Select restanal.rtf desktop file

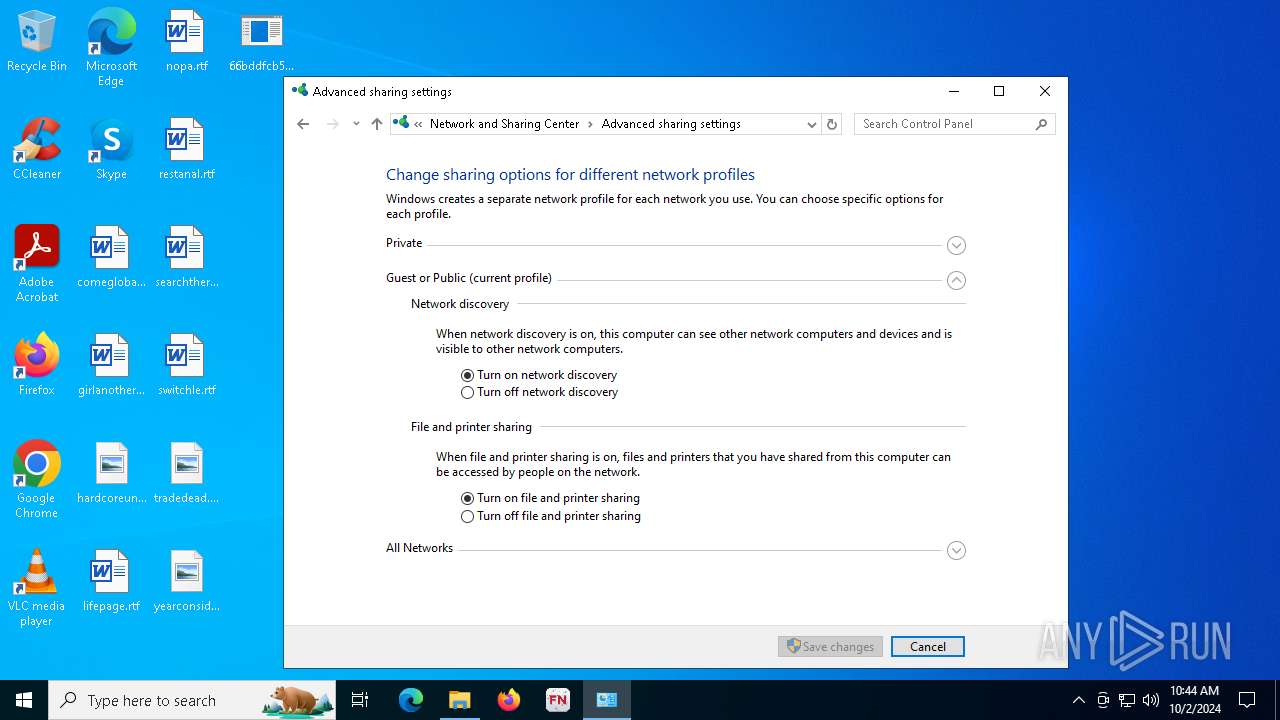point(186,150)
